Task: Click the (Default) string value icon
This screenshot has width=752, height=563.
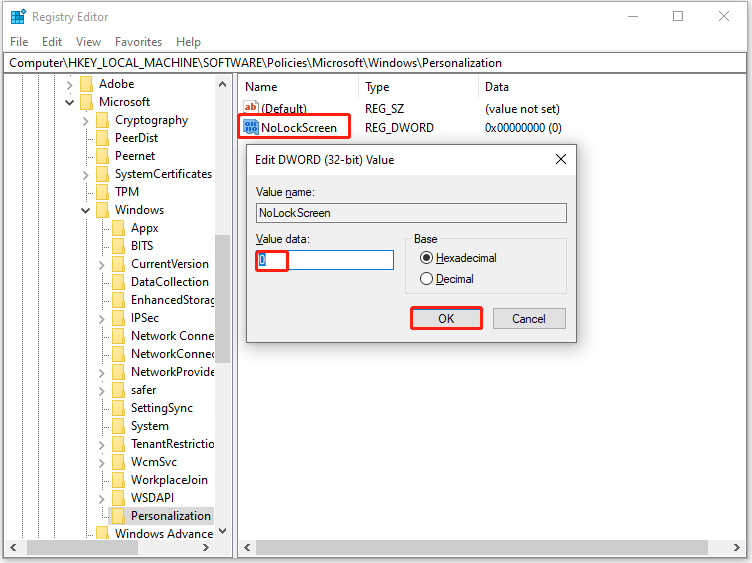Action: (250, 107)
